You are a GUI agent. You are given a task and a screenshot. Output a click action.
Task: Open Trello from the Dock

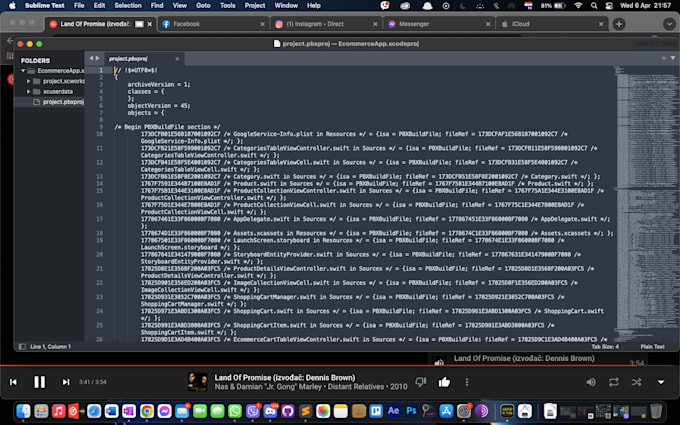point(376,411)
